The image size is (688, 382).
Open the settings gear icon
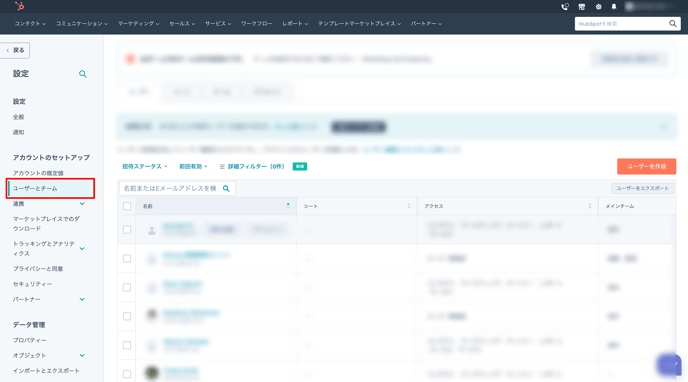point(598,7)
